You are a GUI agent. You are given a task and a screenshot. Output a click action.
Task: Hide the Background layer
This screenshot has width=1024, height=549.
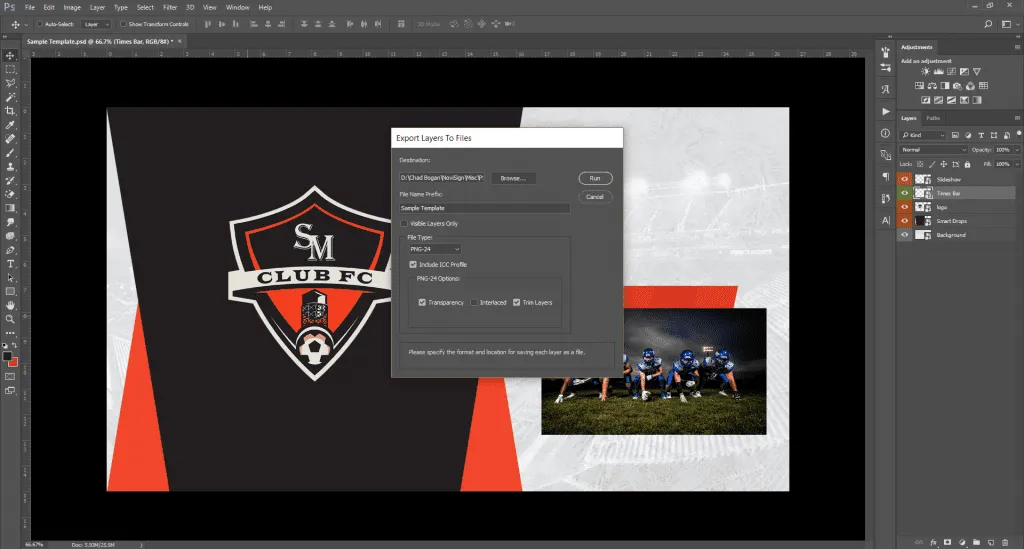click(x=905, y=235)
